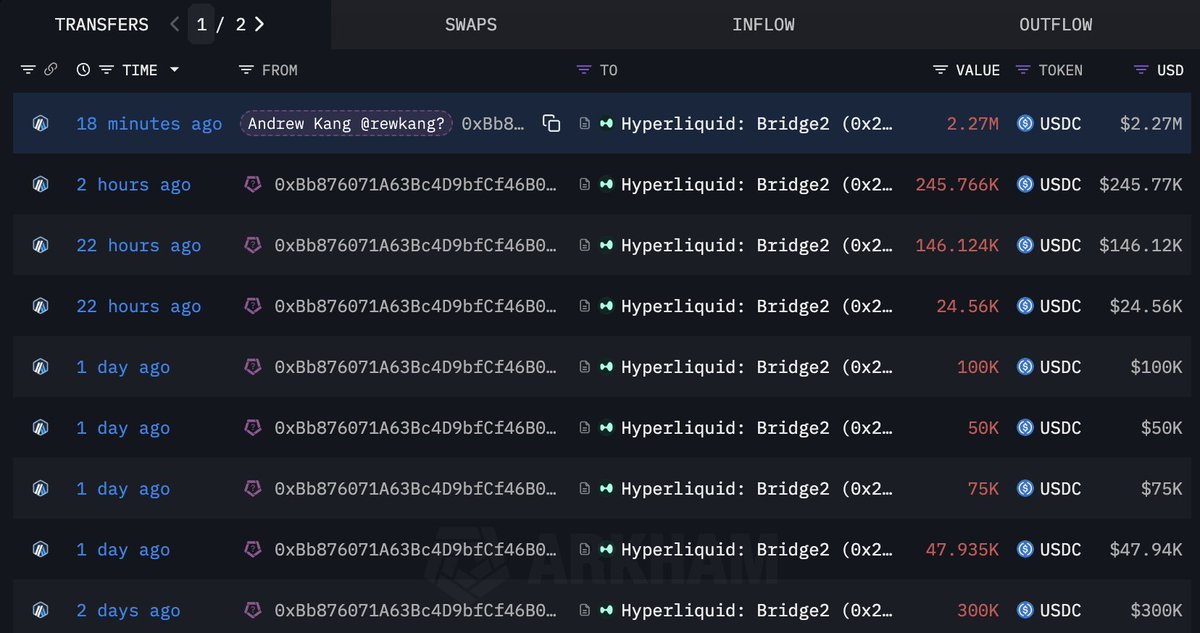Click USDC token icon in $300K row
Image resolution: width=1200 pixels, height=633 pixels.
click(1025, 611)
